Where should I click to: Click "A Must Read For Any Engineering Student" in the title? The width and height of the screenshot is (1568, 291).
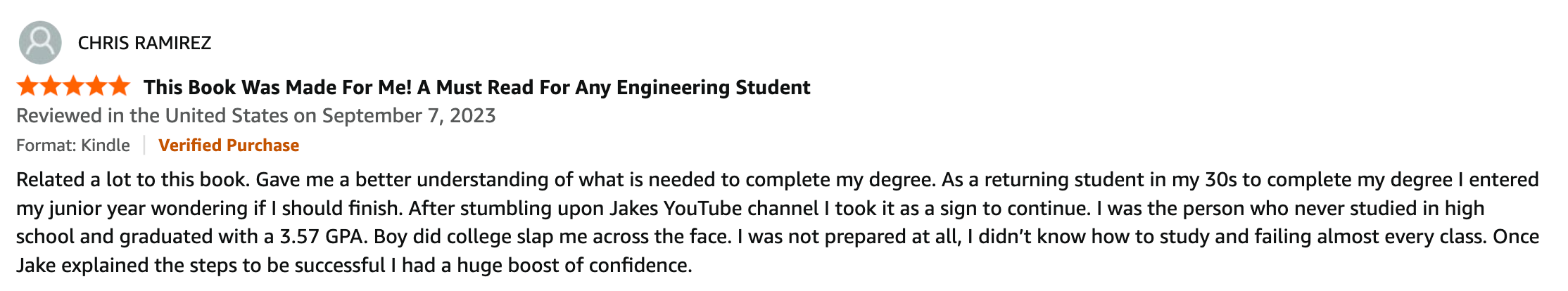[x=614, y=87]
